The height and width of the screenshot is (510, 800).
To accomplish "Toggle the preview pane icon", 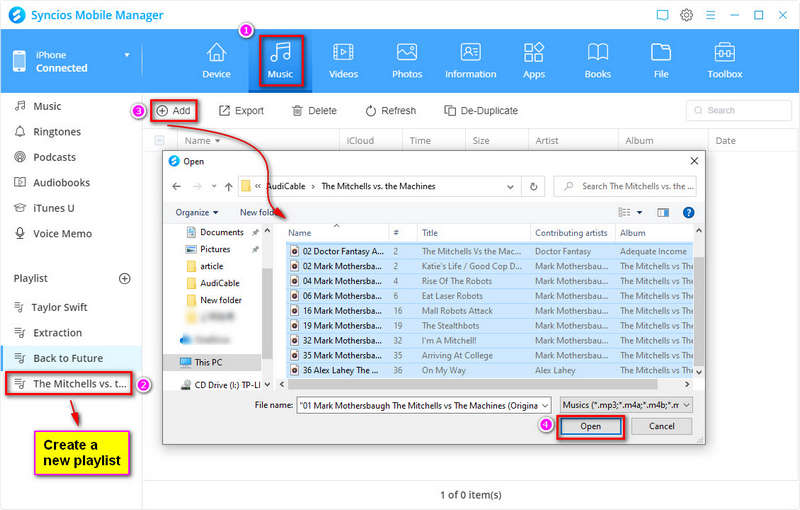I will click(663, 213).
